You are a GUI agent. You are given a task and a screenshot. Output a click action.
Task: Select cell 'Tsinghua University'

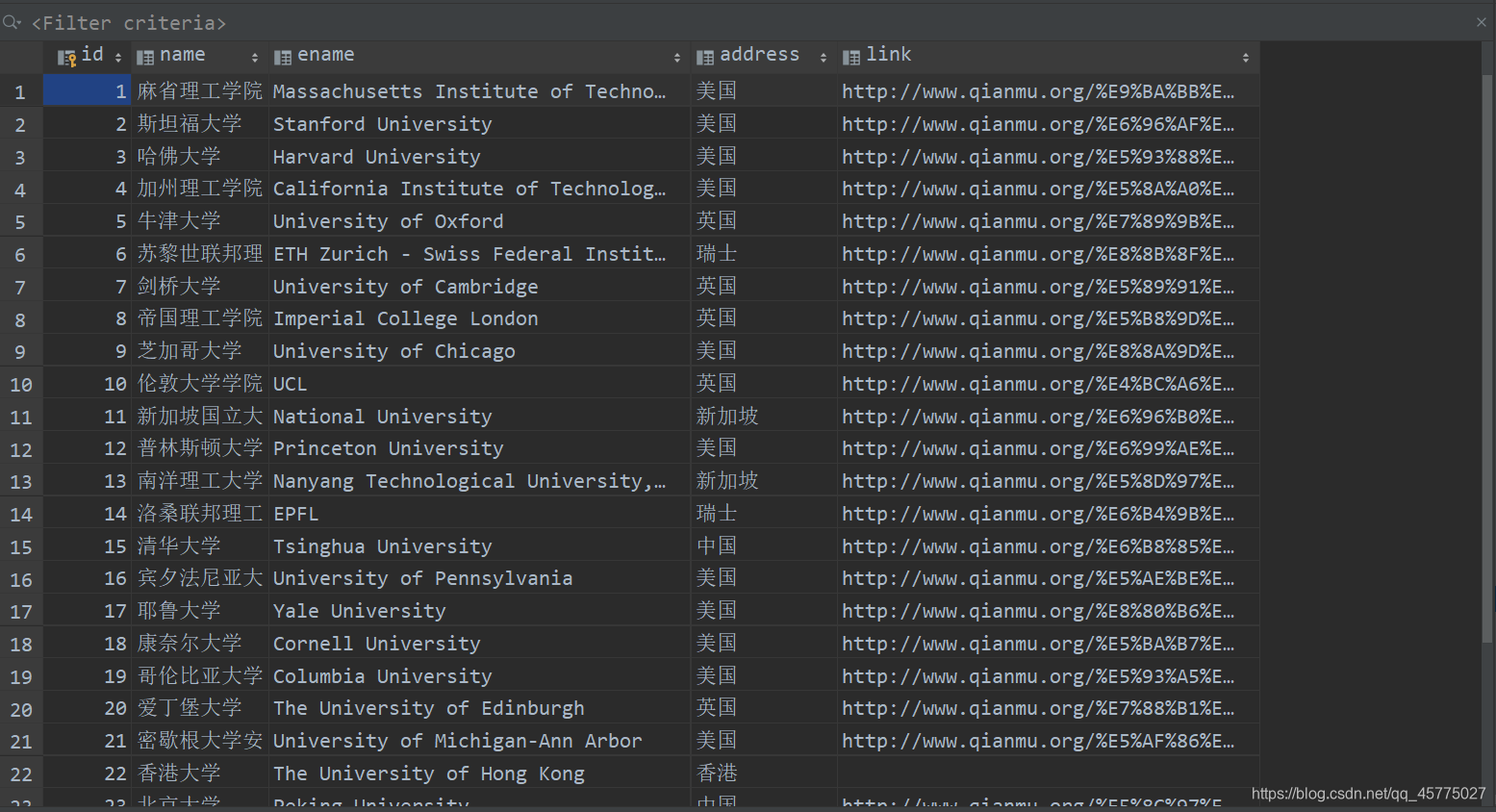(x=479, y=546)
